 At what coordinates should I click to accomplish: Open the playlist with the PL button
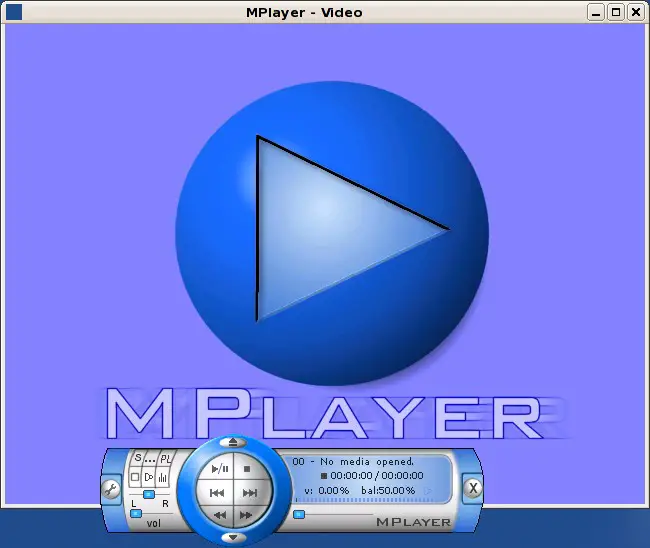pyautogui.click(x=164, y=459)
